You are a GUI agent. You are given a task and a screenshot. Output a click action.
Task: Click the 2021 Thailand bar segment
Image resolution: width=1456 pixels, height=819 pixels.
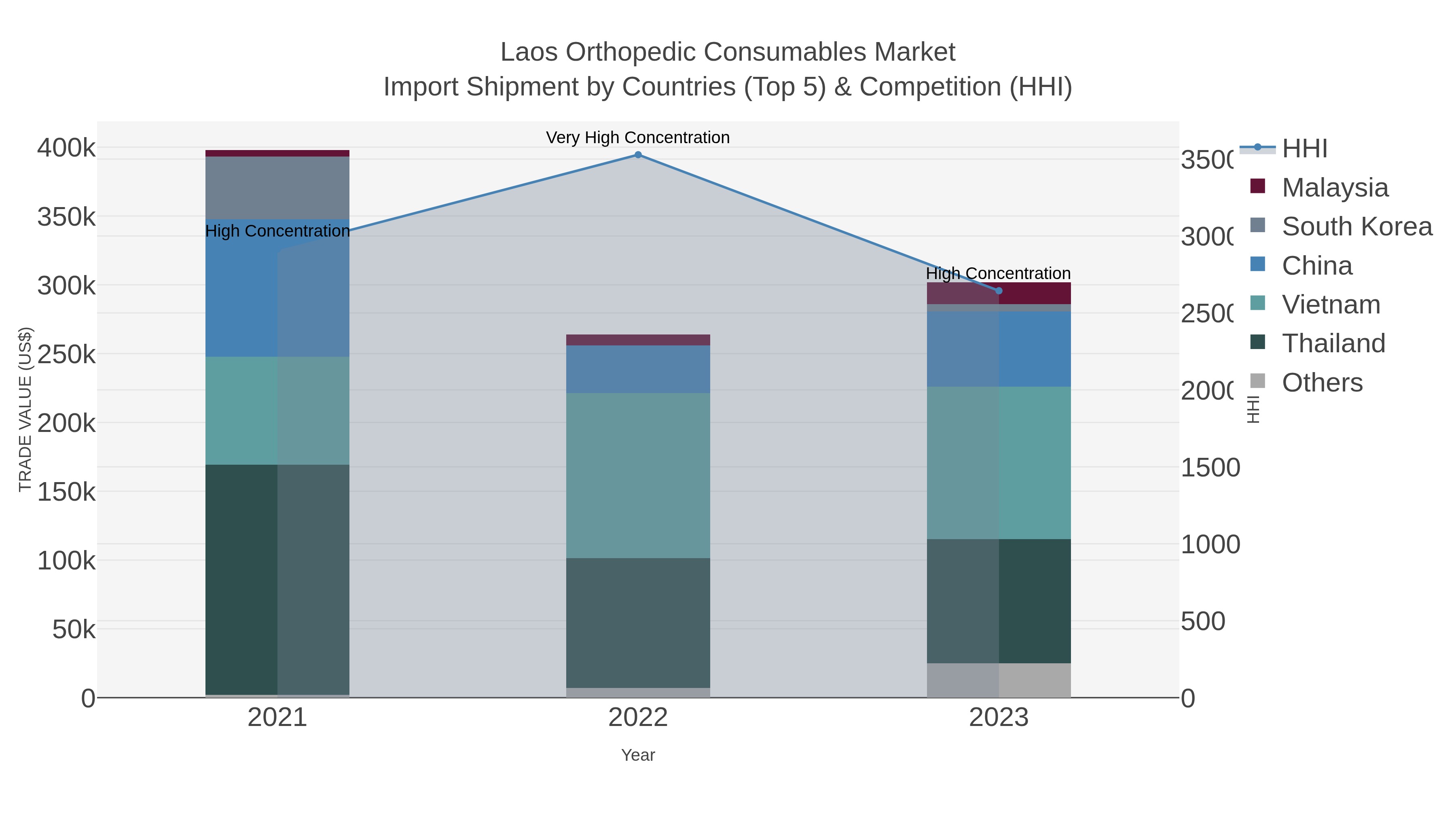pos(277,580)
